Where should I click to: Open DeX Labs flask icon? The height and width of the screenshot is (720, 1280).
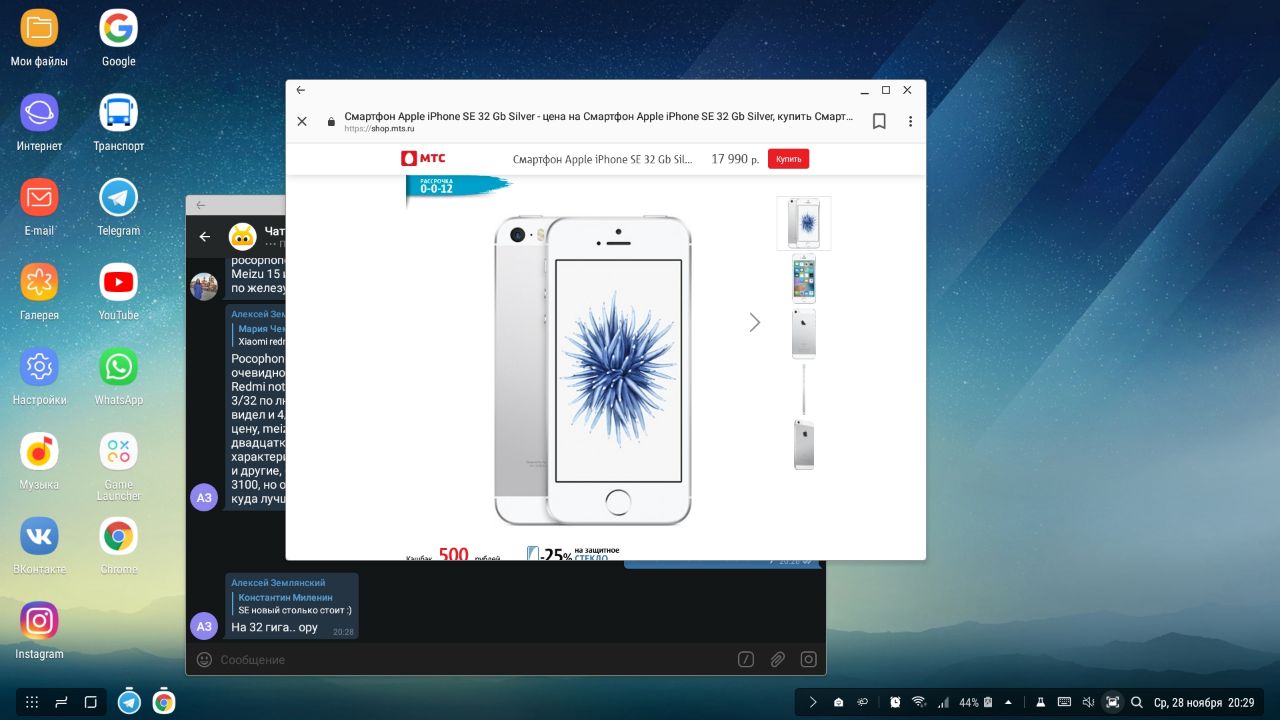[1040, 702]
